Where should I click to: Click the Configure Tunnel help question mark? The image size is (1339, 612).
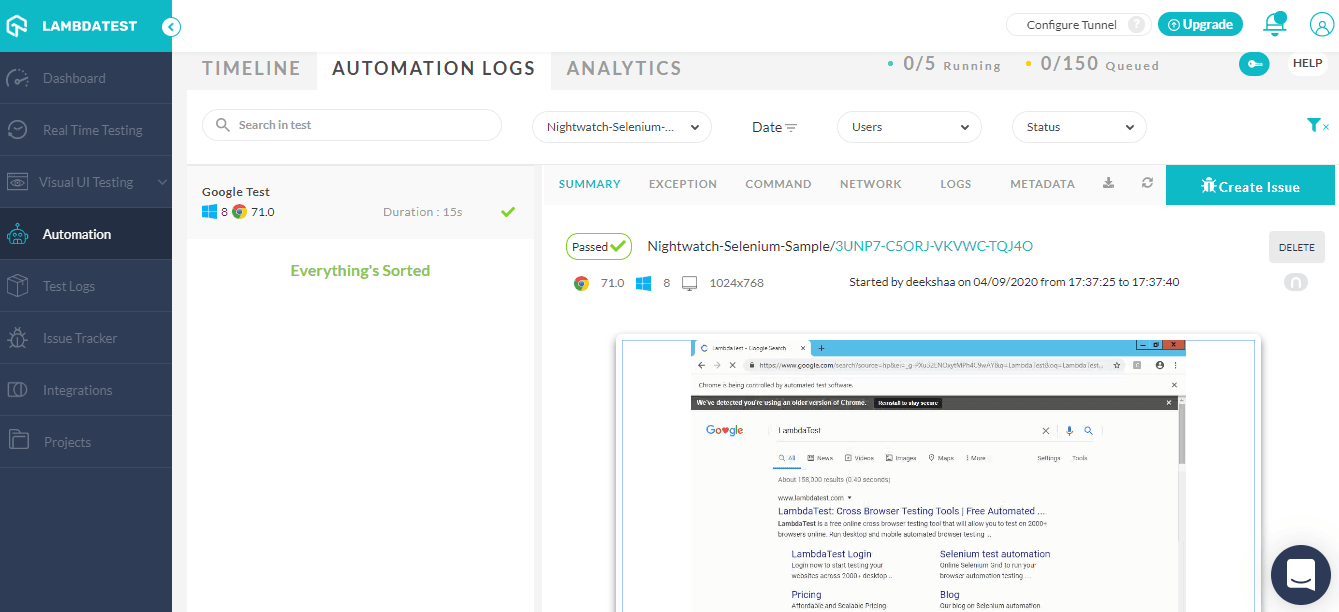(x=1136, y=25)
